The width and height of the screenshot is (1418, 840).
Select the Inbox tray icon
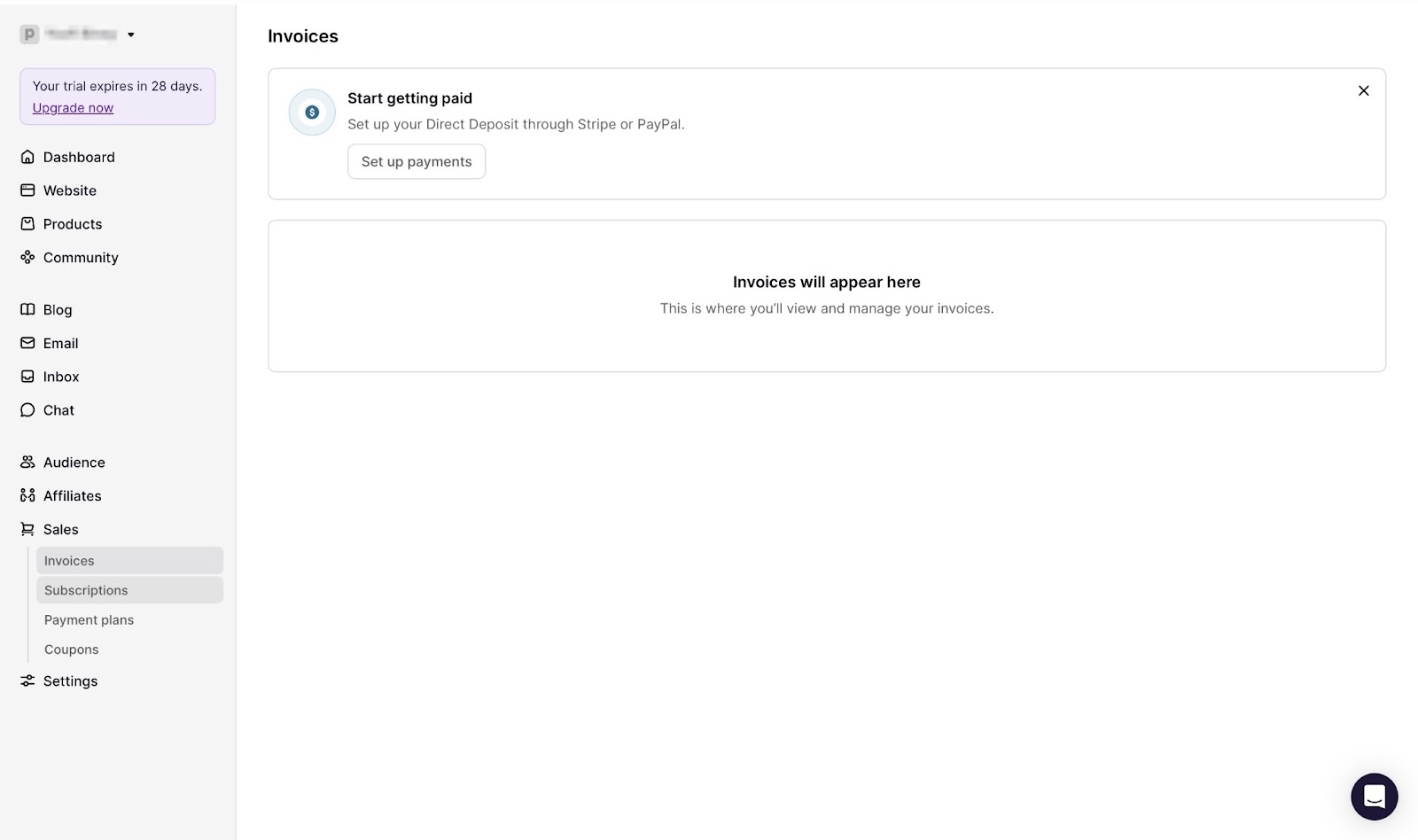click(x=27, y=377)
